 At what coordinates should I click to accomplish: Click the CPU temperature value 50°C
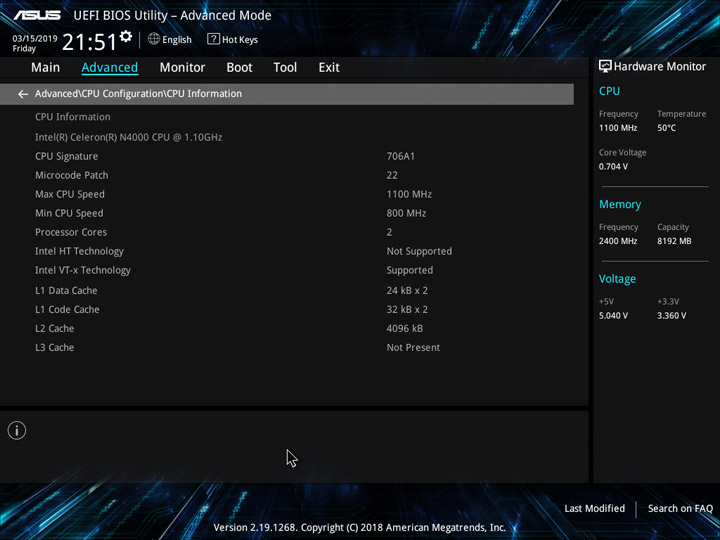tap(666, 128)
